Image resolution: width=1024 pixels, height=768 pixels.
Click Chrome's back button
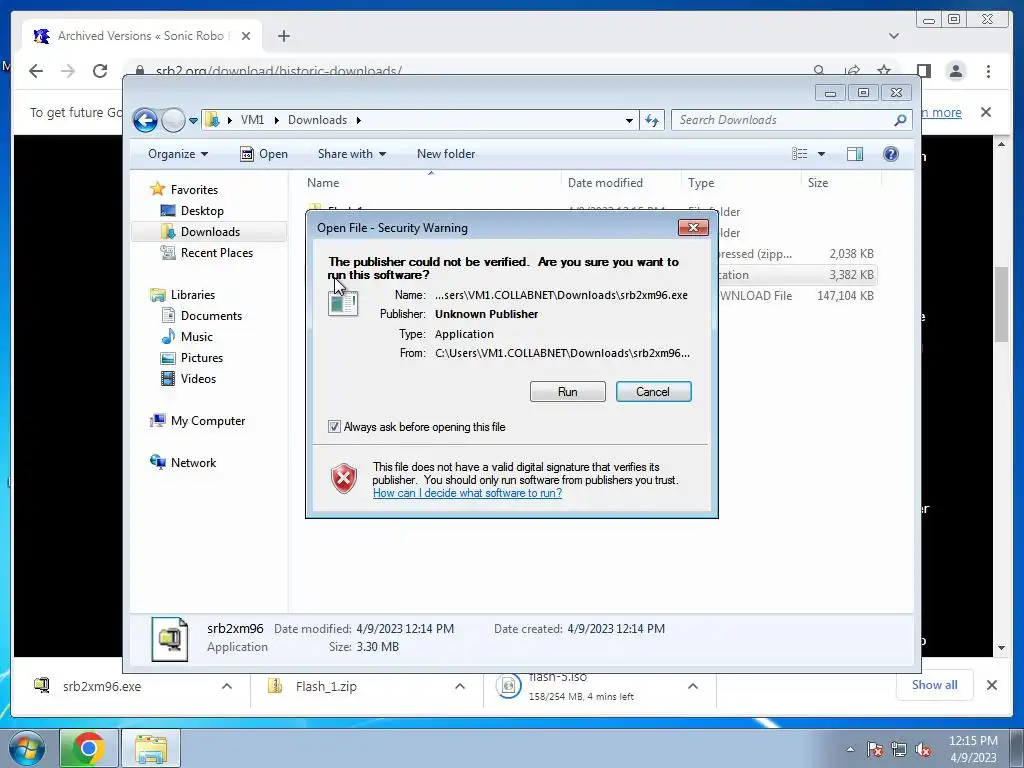[x=36, y=71]
